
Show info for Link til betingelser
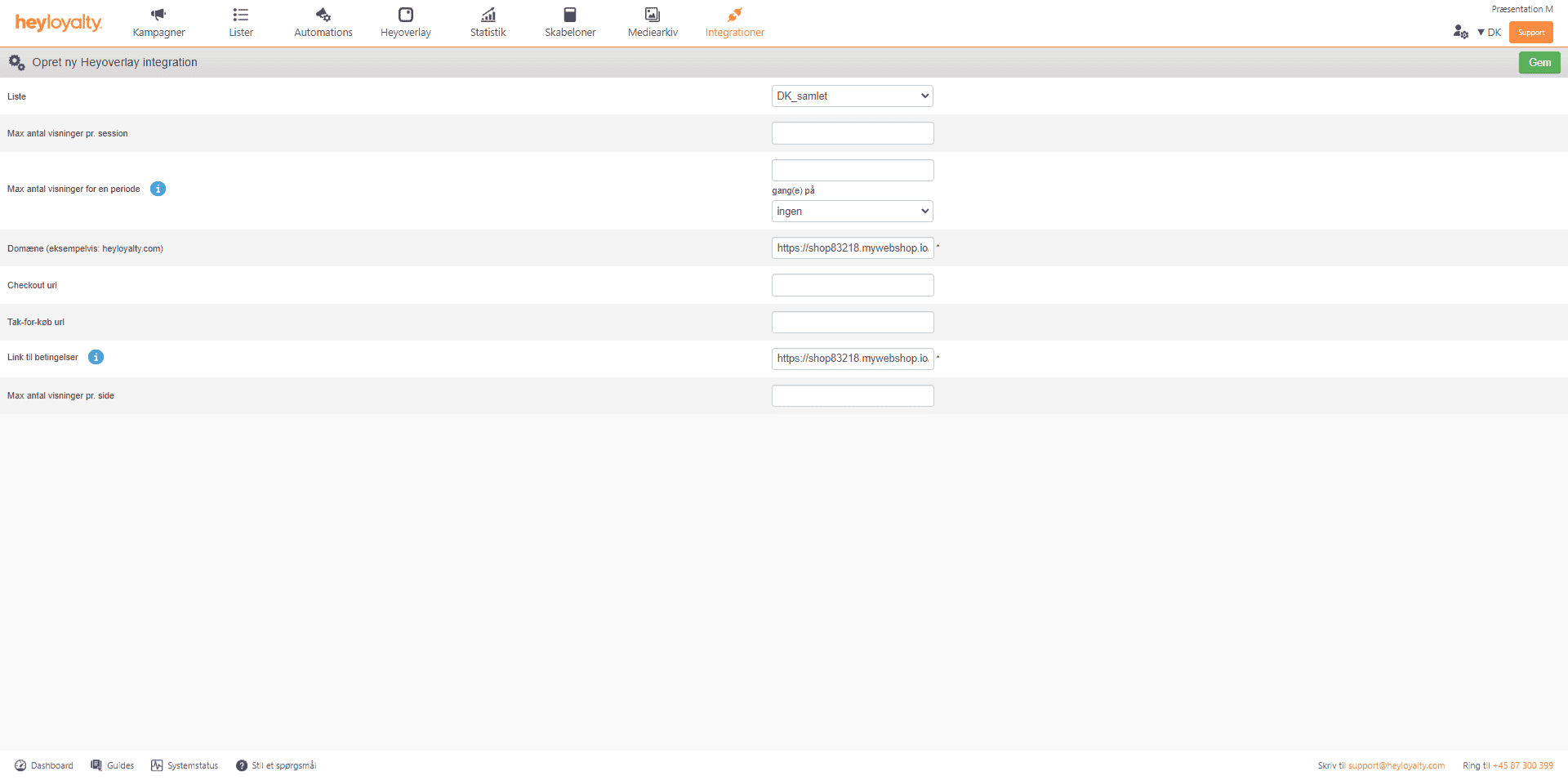96,357
